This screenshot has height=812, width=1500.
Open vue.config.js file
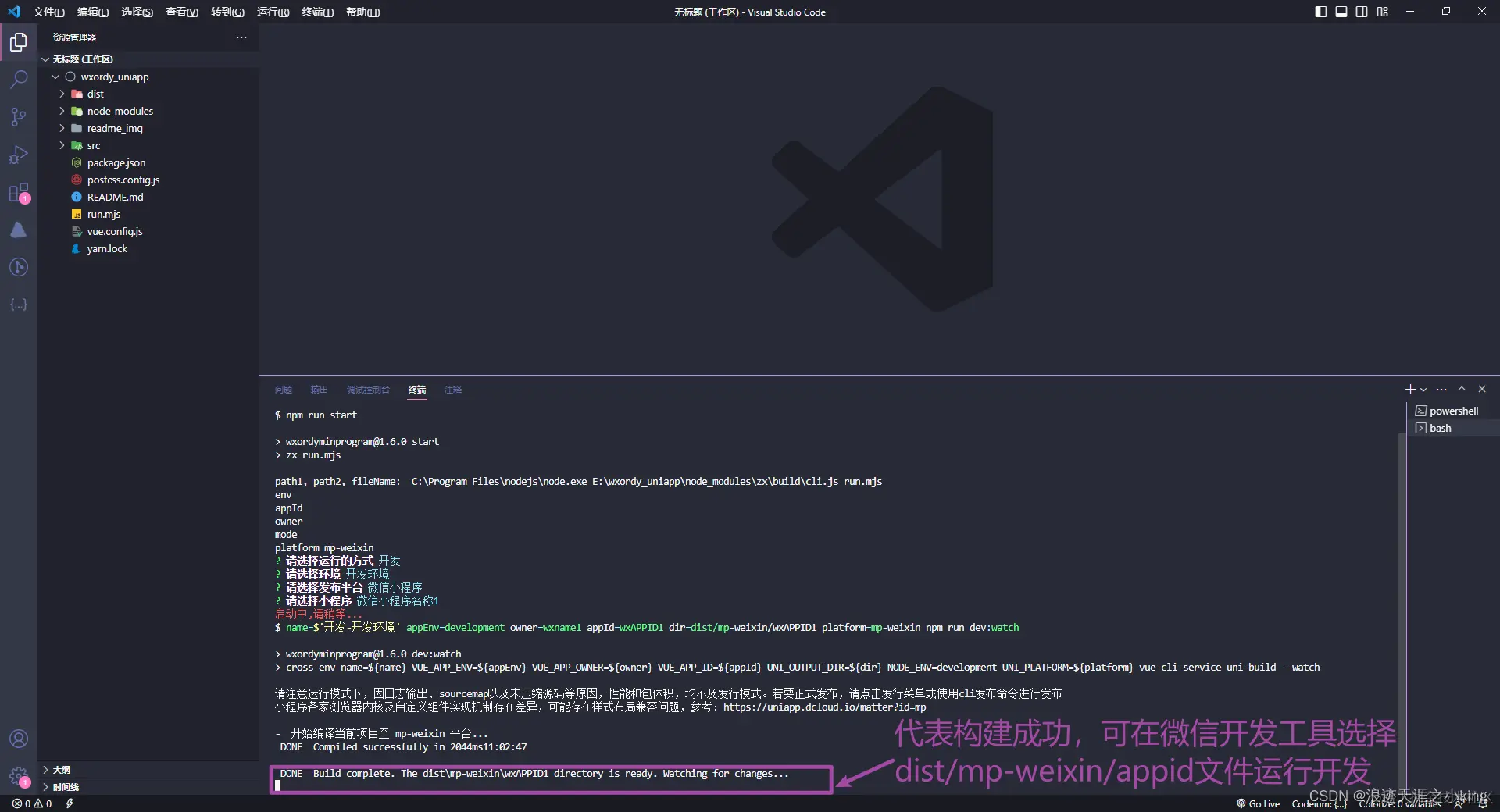[x=148, y=231]
